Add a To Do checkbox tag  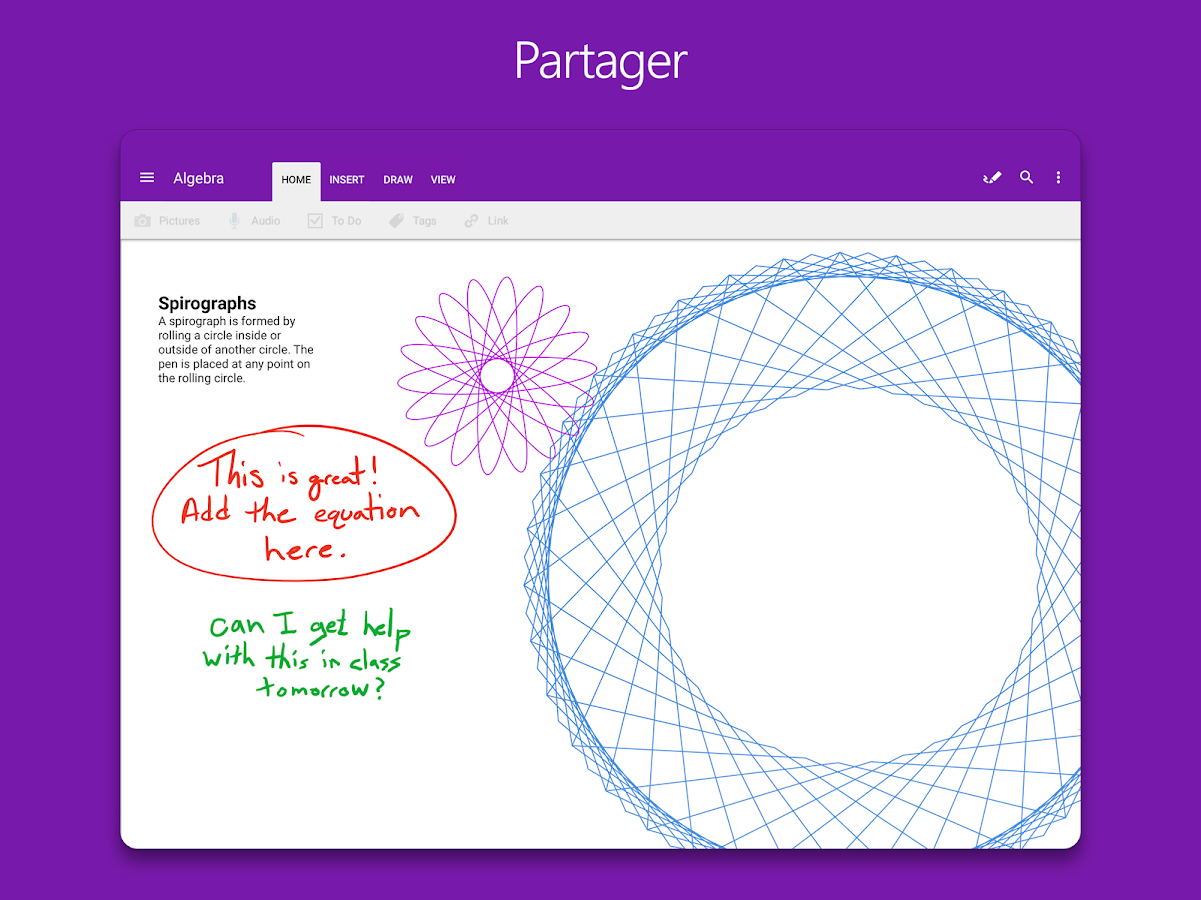click(x=315, y=220)
